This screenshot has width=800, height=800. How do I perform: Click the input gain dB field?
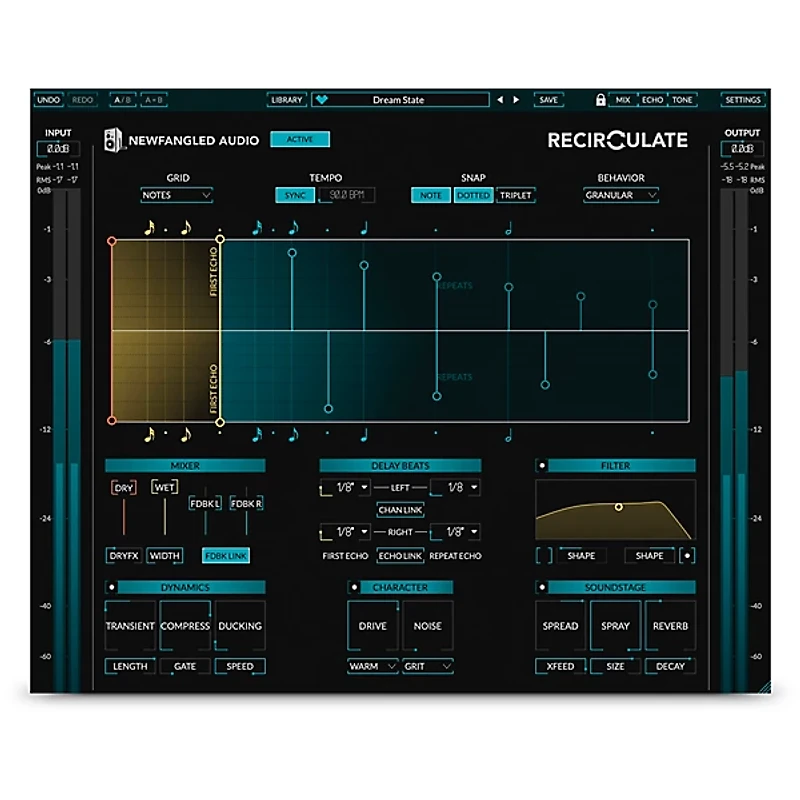(x=58, y=149)
